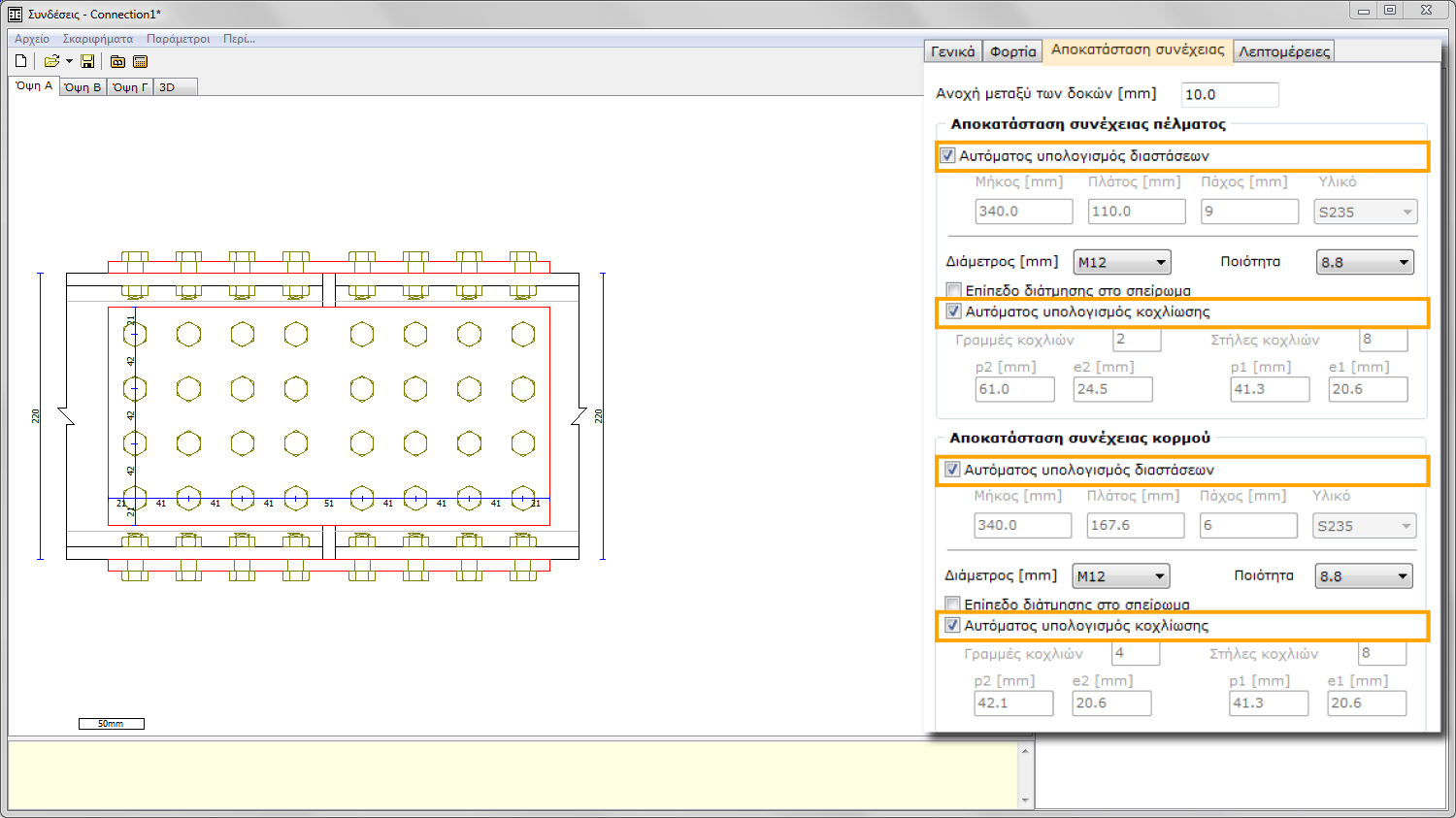
Task: Save file with the floppy disk icon
Action: pyautogui.click(x=87, y=61)
